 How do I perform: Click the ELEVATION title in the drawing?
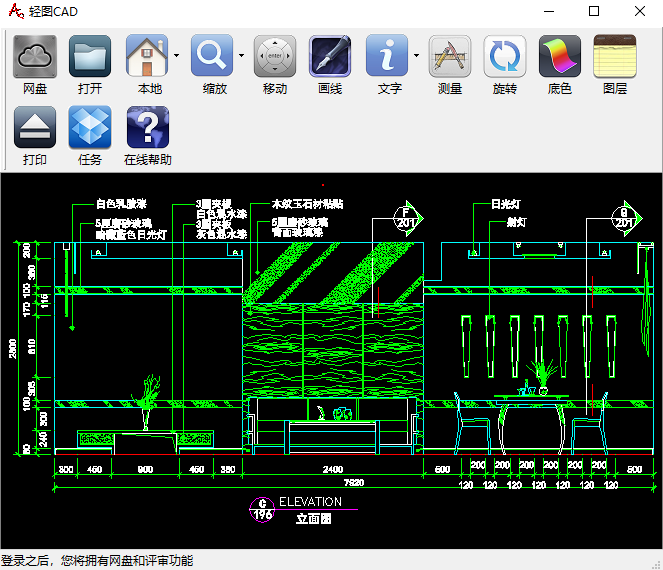point(310,502)
